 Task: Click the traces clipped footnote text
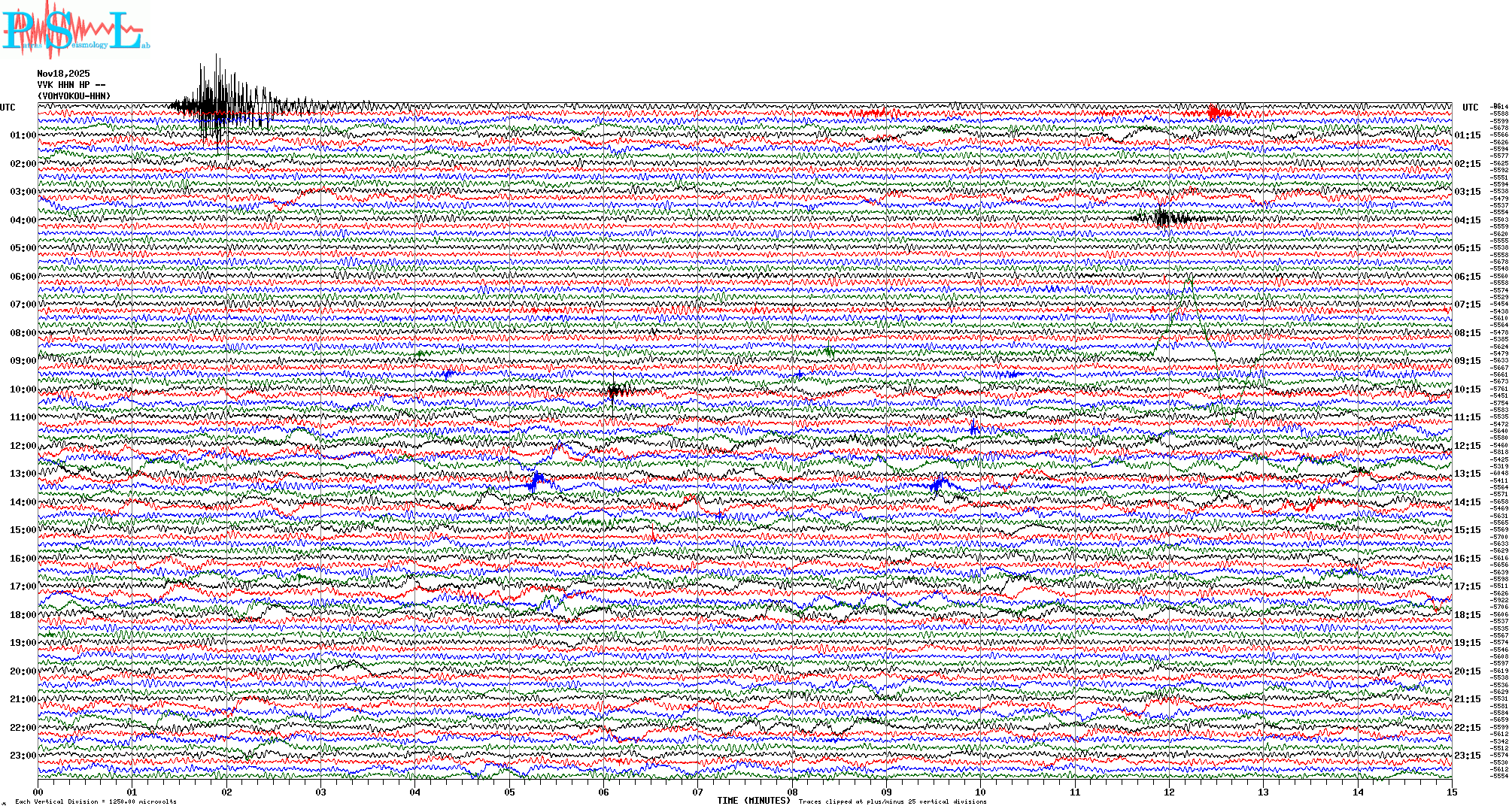pos(892,801)
